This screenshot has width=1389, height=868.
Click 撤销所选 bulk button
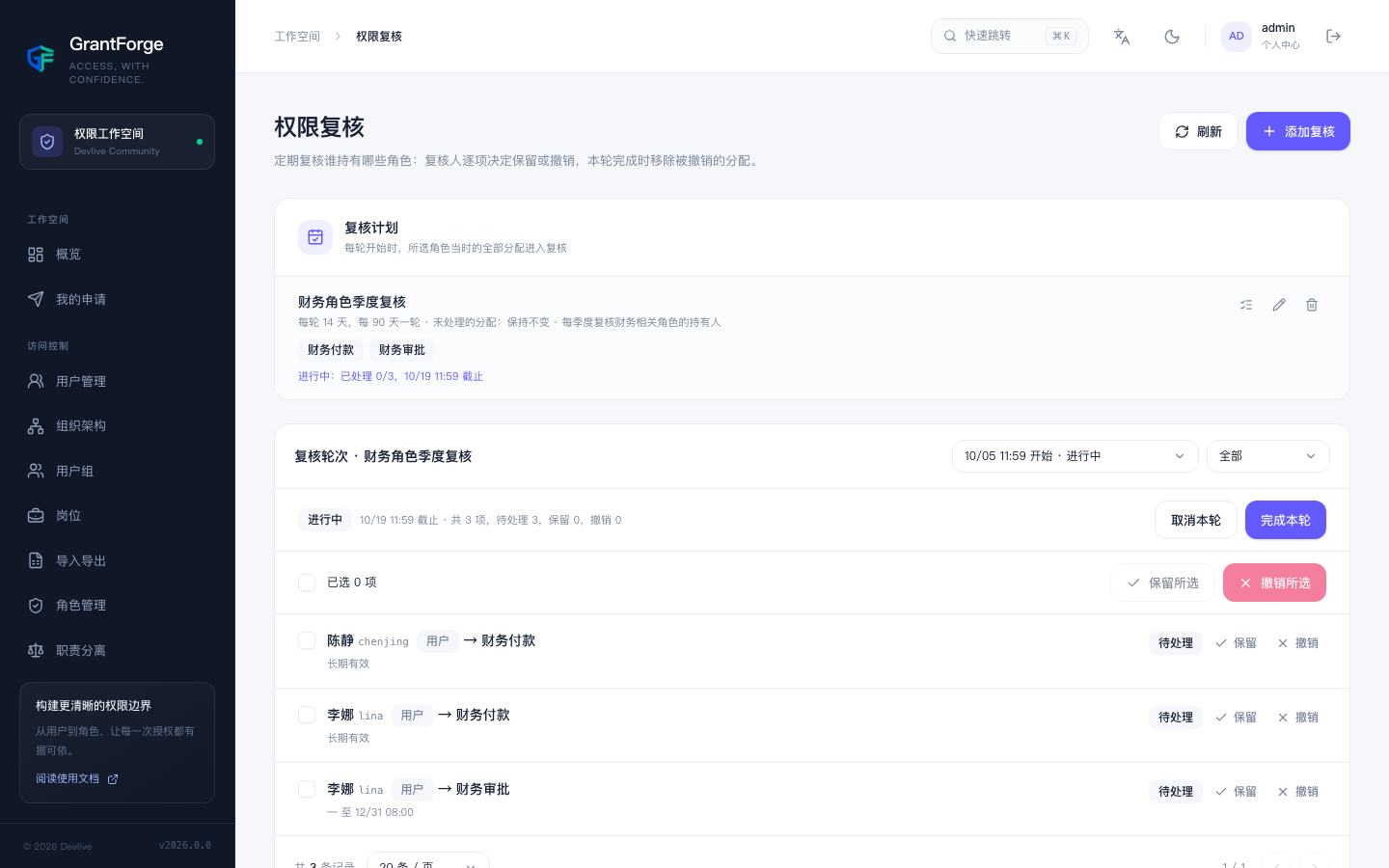pos(1274,583)
